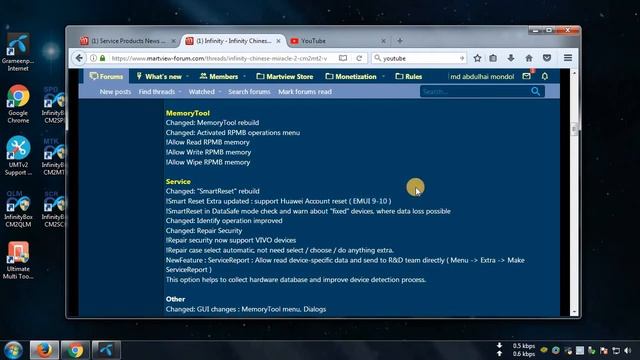Open InfinityBox CM2SPD desktop shortcut

(53, 105)
